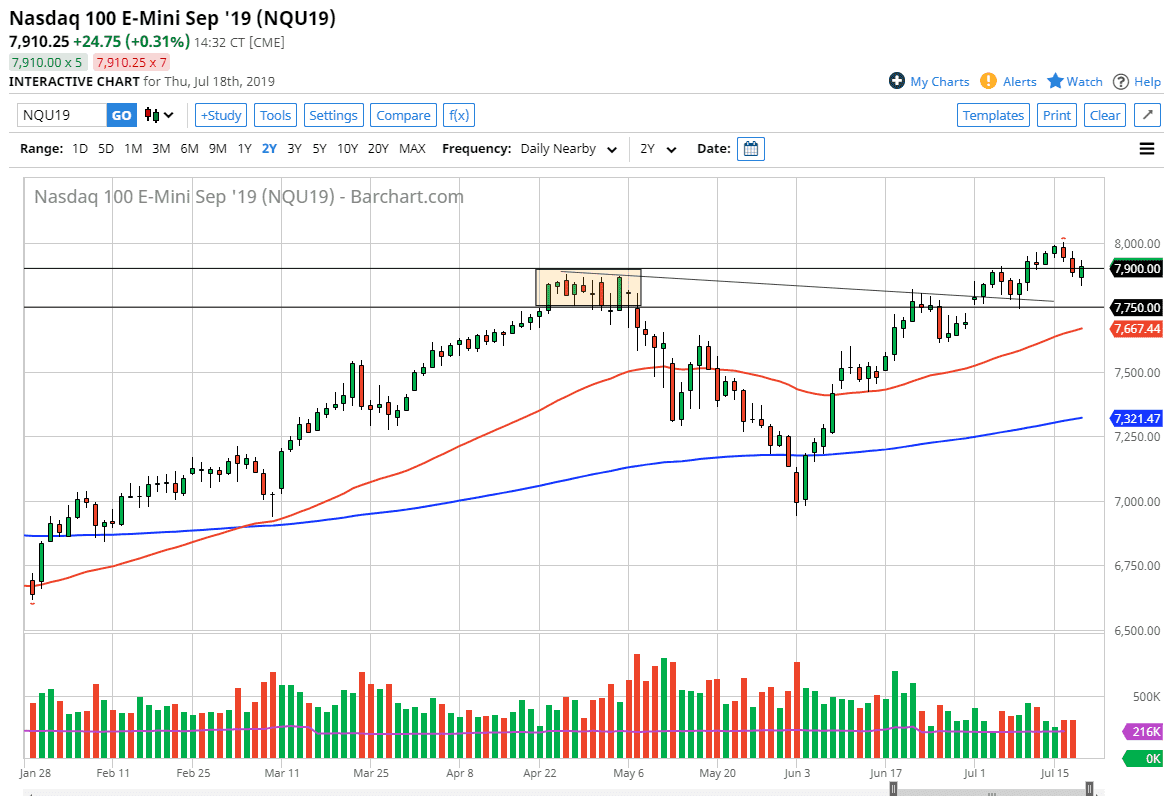1168x796 pixels.
Task: Click the Compare button
Action: point(403,115)
